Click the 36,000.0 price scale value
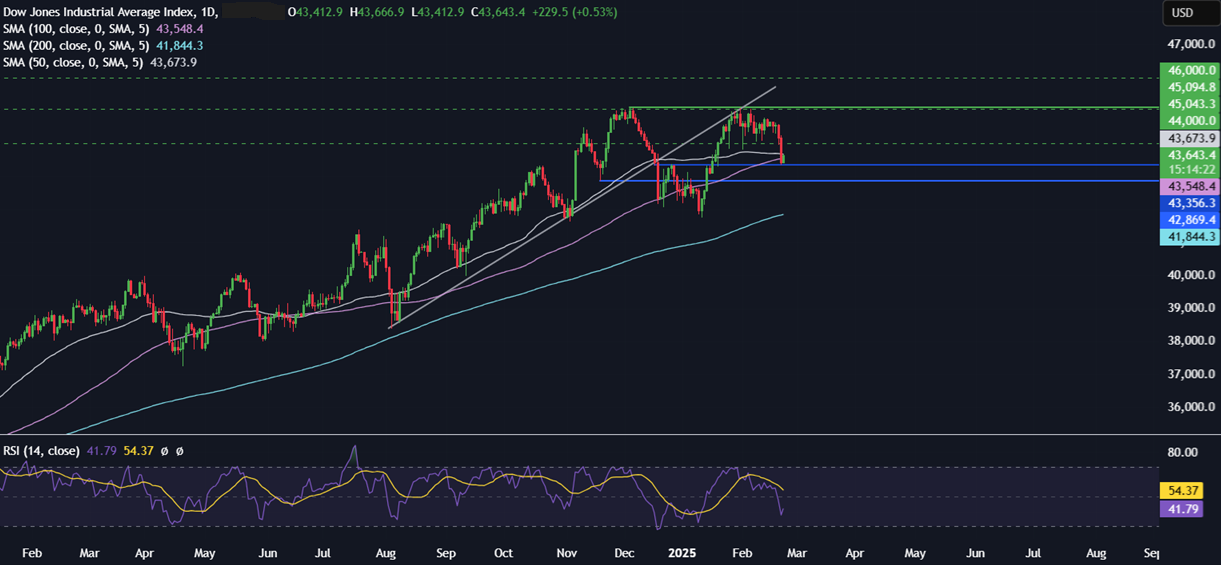Screen dimensions: 1221x565 [1190, 408]
